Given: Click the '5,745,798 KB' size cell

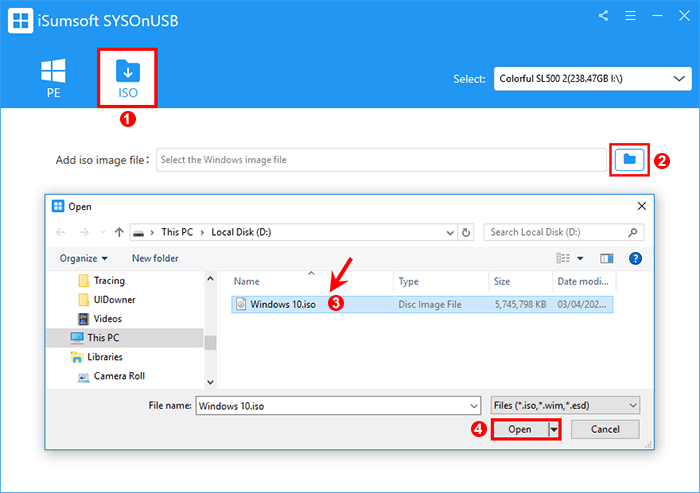Looking at the screenshot, I should pyautogui.click(x=520, y=305).
